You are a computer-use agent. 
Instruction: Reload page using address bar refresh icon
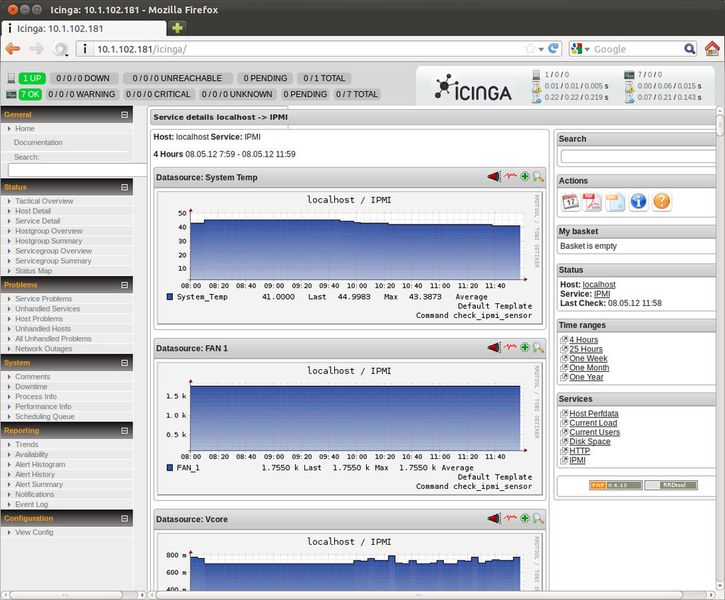tap(553, 48)
